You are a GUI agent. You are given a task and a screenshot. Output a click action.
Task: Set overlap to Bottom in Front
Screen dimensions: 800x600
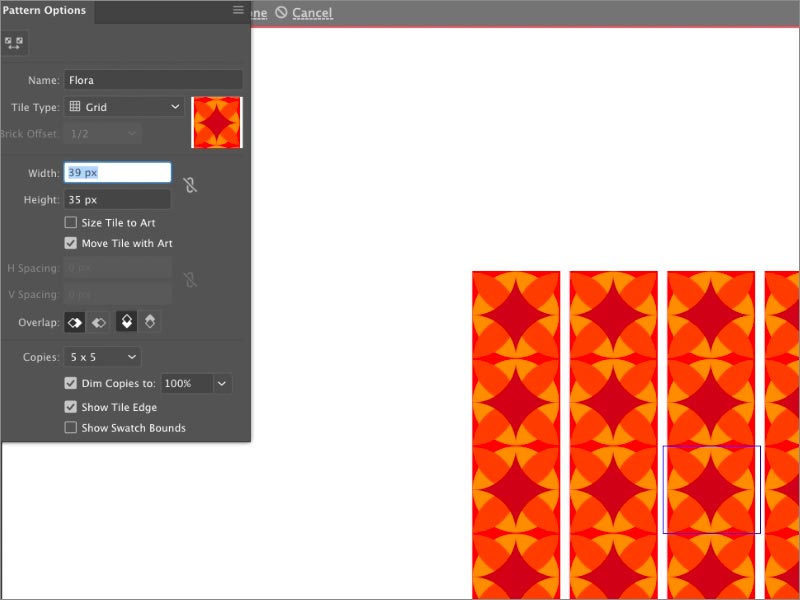coord(149,322)
